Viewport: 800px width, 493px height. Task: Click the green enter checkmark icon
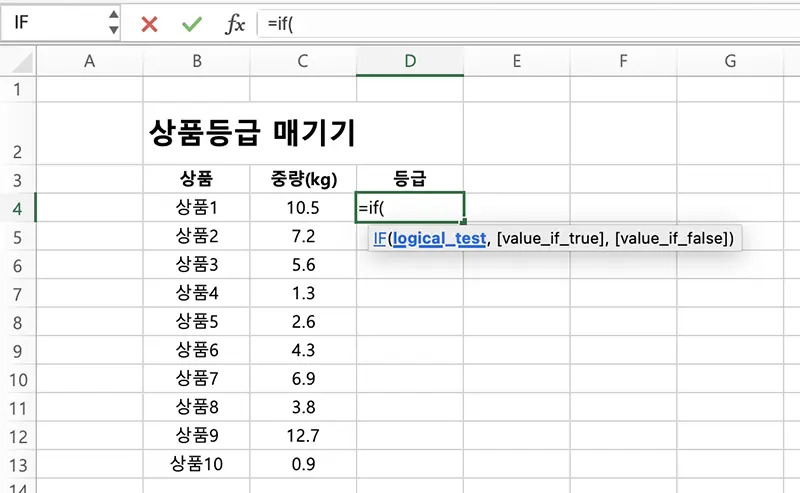point(192,24)
